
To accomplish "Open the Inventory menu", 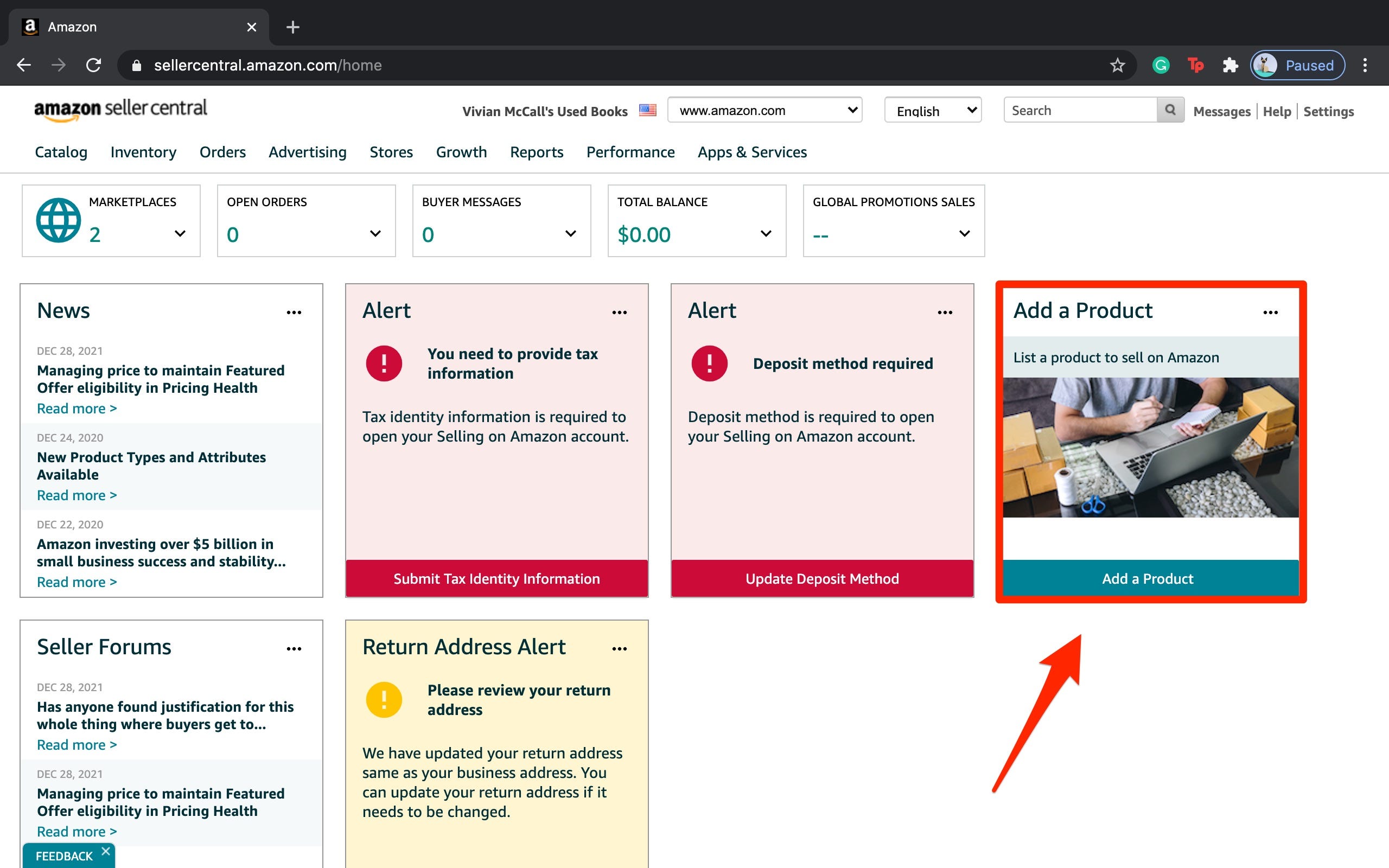I will click(x=143, y=152).
